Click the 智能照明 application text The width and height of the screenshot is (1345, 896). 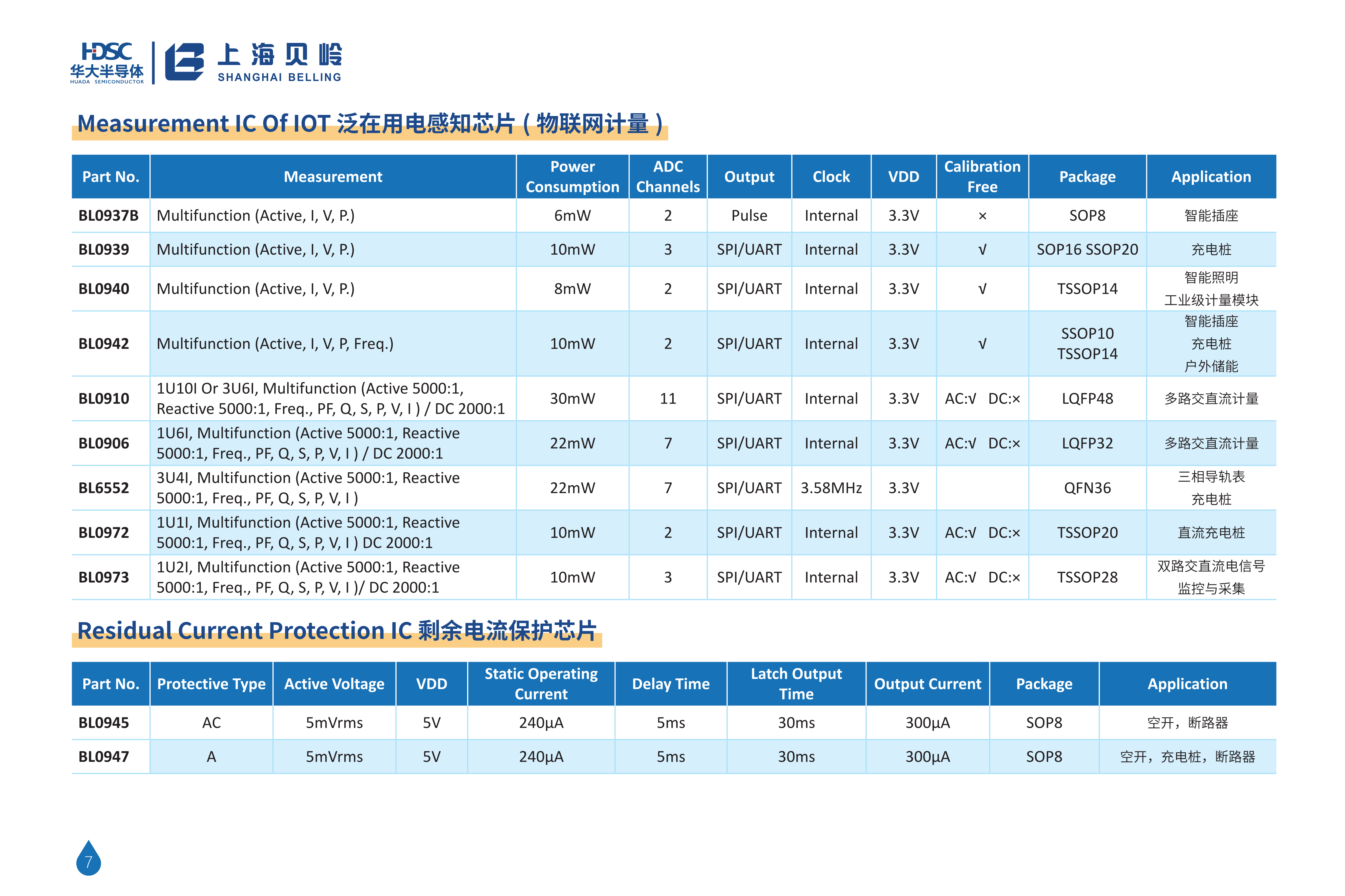pyautogui.click(x=1211, y=277)
